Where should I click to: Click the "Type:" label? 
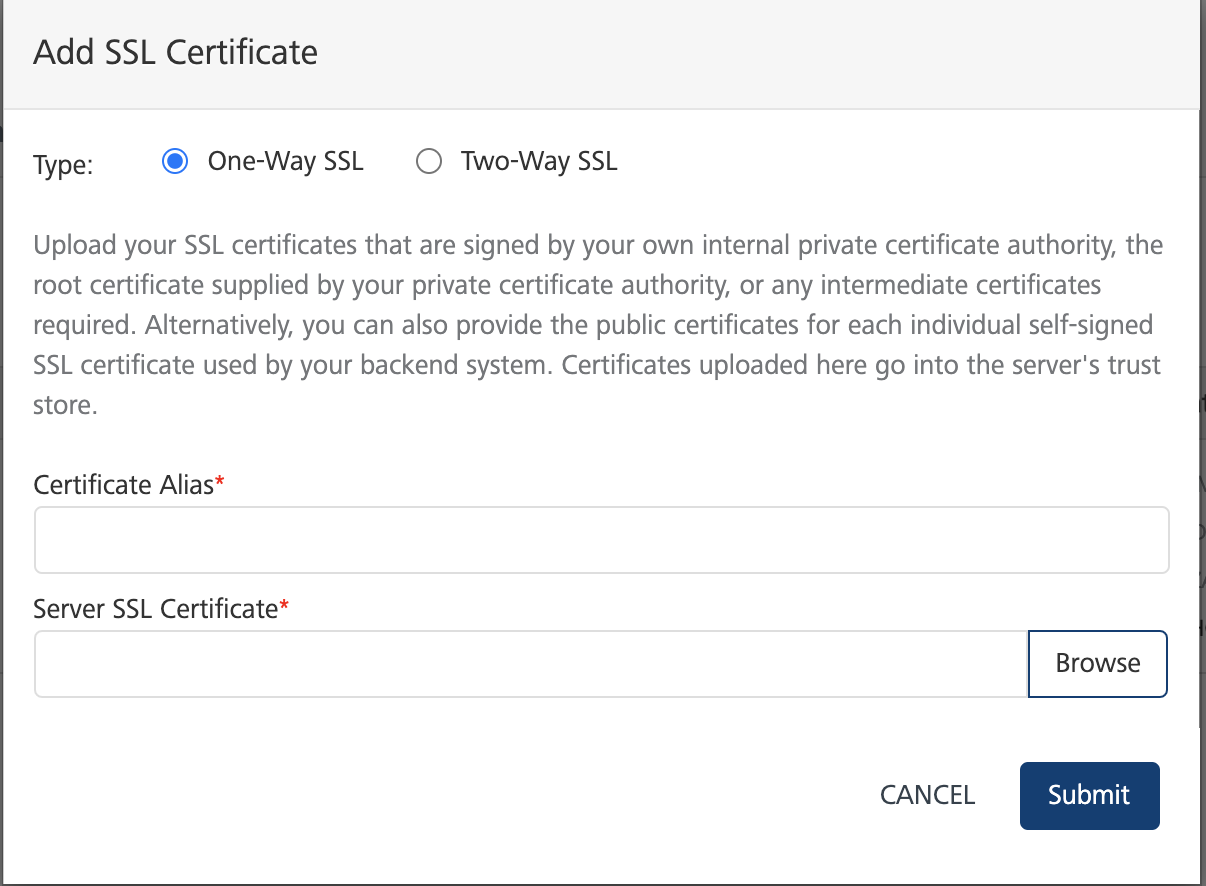pyautogui.click(x=63, y=165)
